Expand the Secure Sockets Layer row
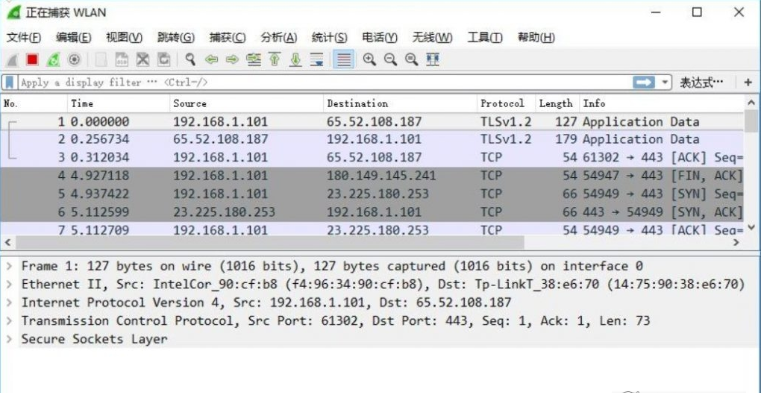Image resolution: width=764 pixels, height=393 pixels. 9,339
